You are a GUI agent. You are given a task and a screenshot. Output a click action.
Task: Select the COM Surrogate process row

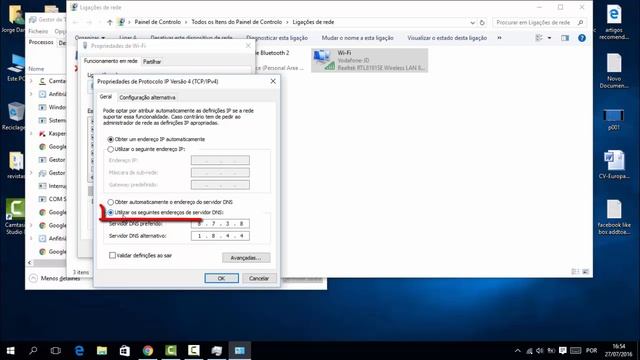pyautogui.click(x=52, y=199)
